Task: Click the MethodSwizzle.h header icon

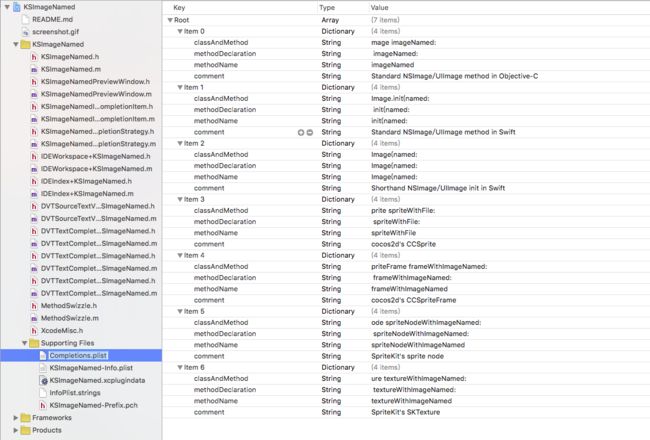Action: (x=34, y=306)
